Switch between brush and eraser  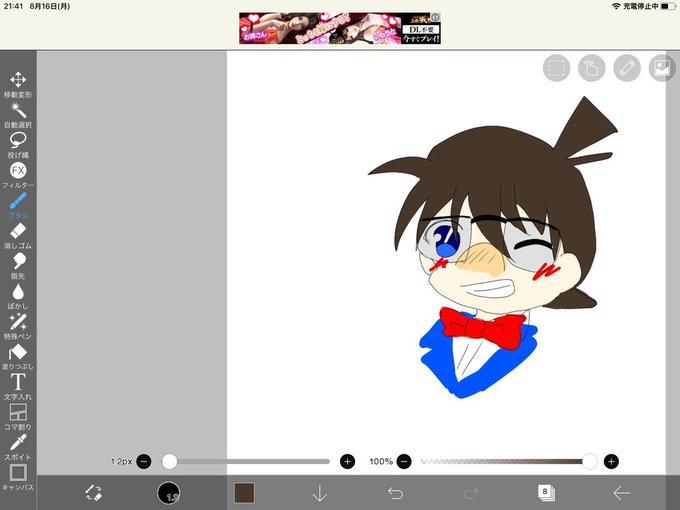coord(93,493)
